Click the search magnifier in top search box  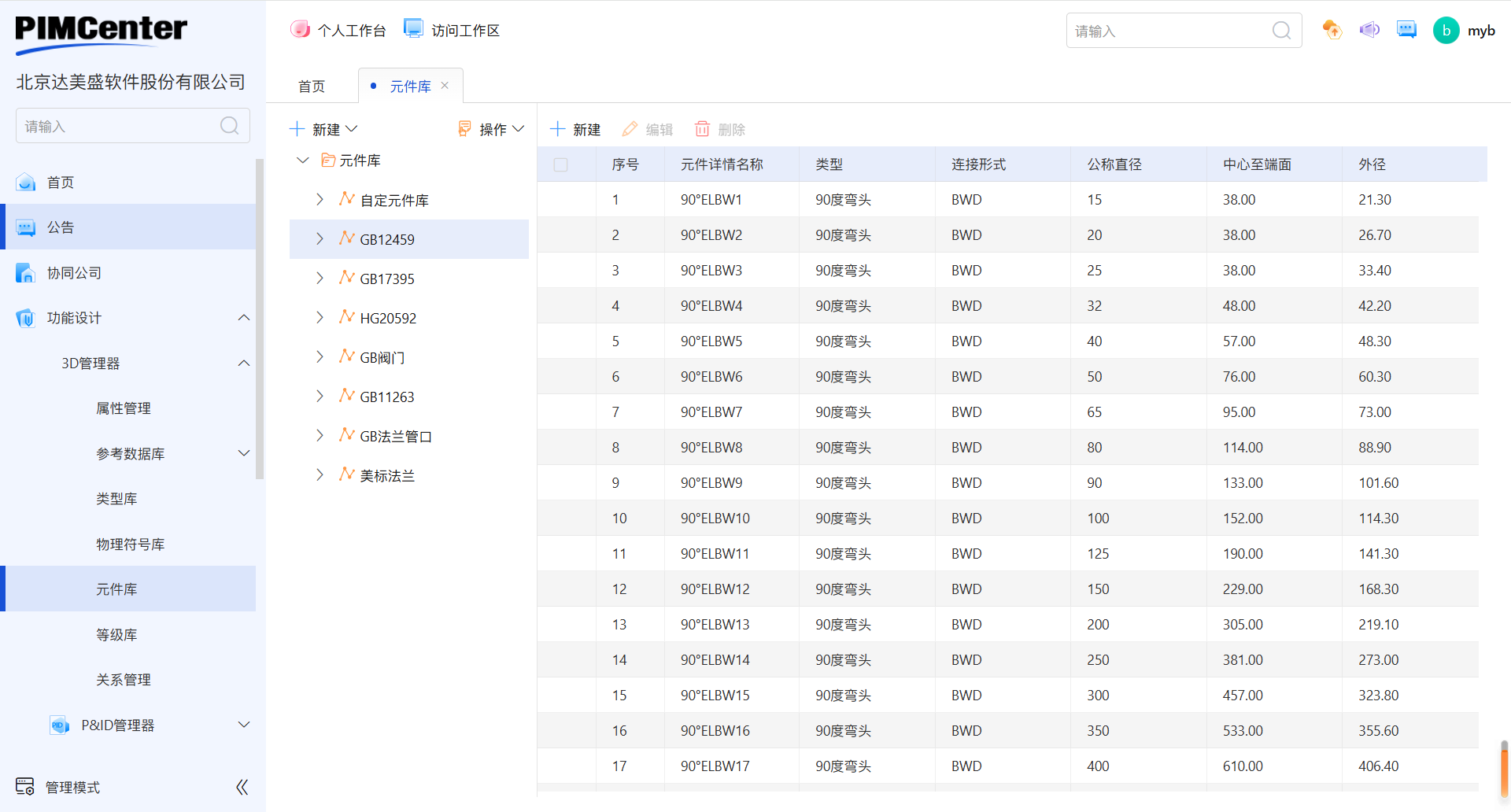point(1281,31)
